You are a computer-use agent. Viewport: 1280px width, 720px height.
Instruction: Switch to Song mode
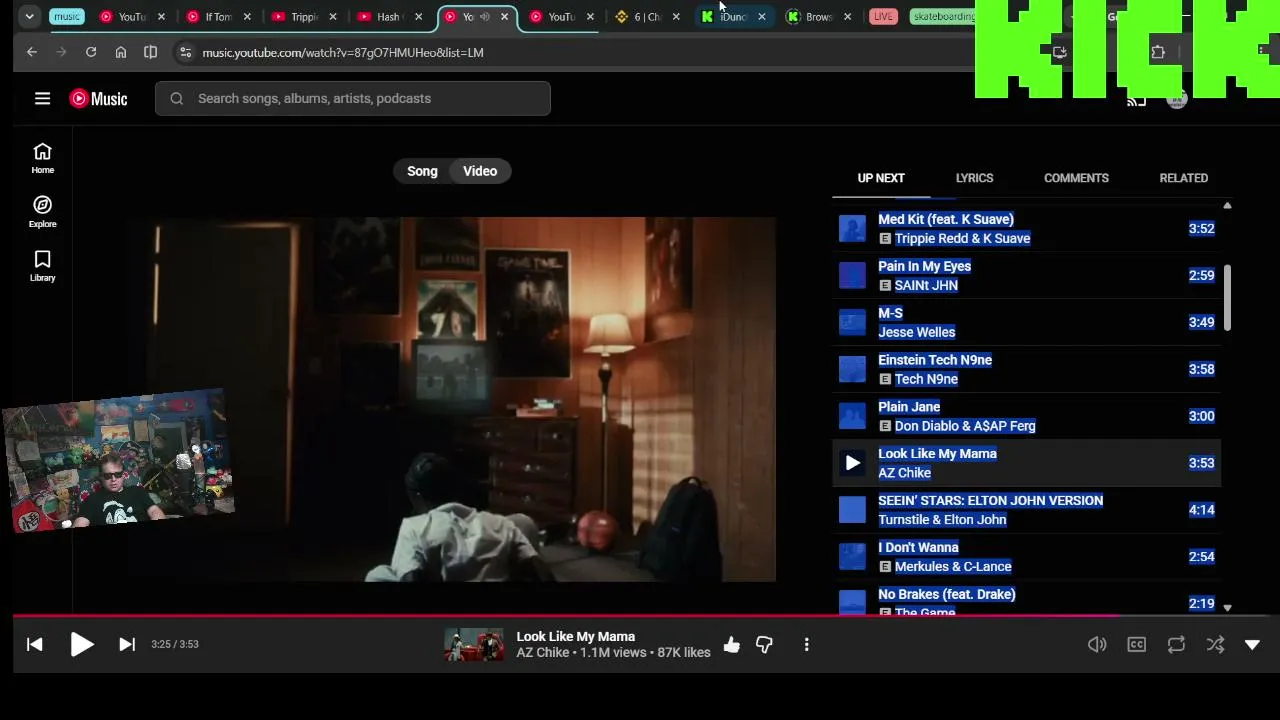(x=422, y=171)
